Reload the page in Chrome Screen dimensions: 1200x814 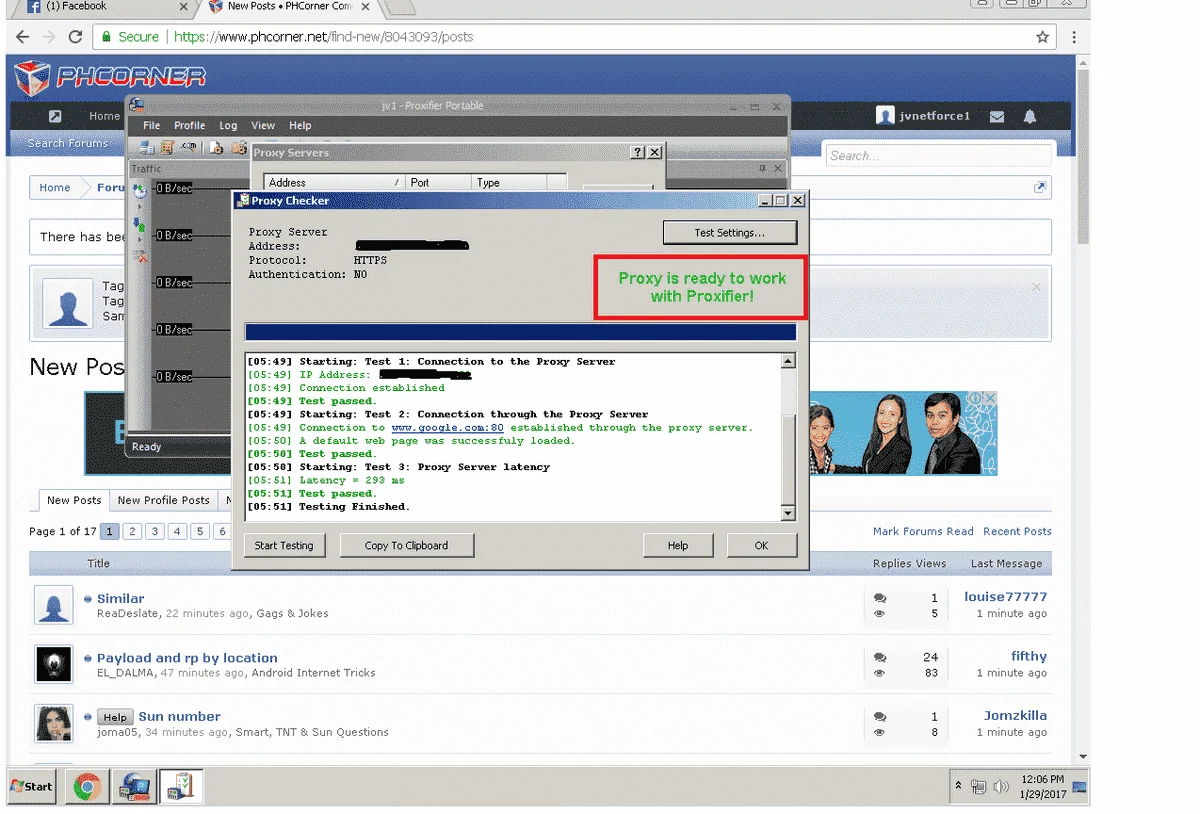(75, 37)
